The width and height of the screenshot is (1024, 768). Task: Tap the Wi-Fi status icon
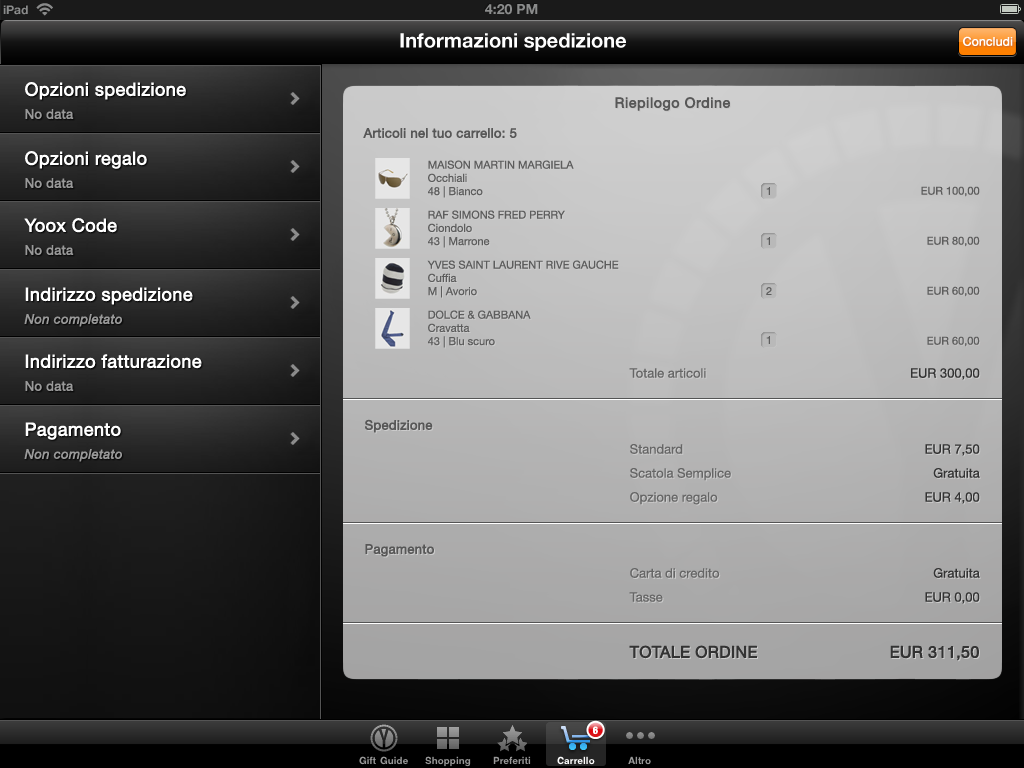[44, 8]
